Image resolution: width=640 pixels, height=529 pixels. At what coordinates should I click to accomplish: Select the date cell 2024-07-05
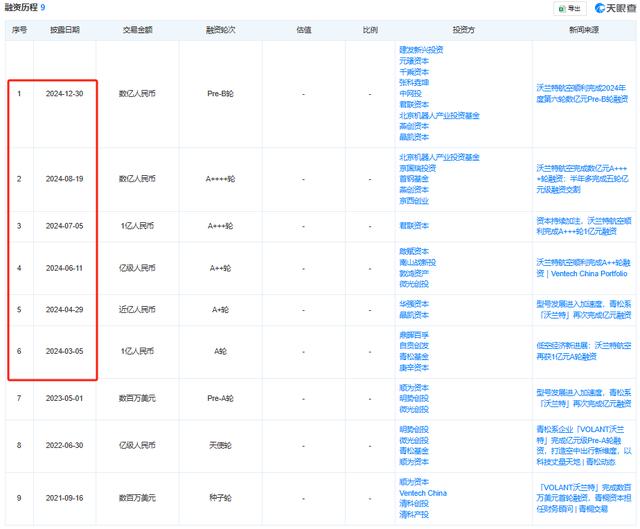pyautogui.click(x=64, y=226)
